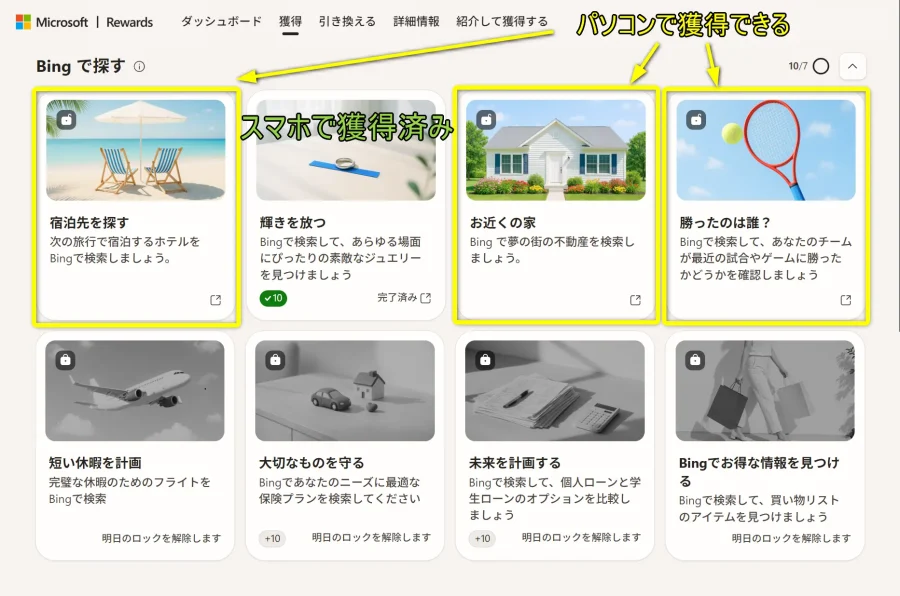Open the jewelry ring thumbnail for 輝きを放つ
The height and width of the screenshot is (596, 900).
(346, 150)
